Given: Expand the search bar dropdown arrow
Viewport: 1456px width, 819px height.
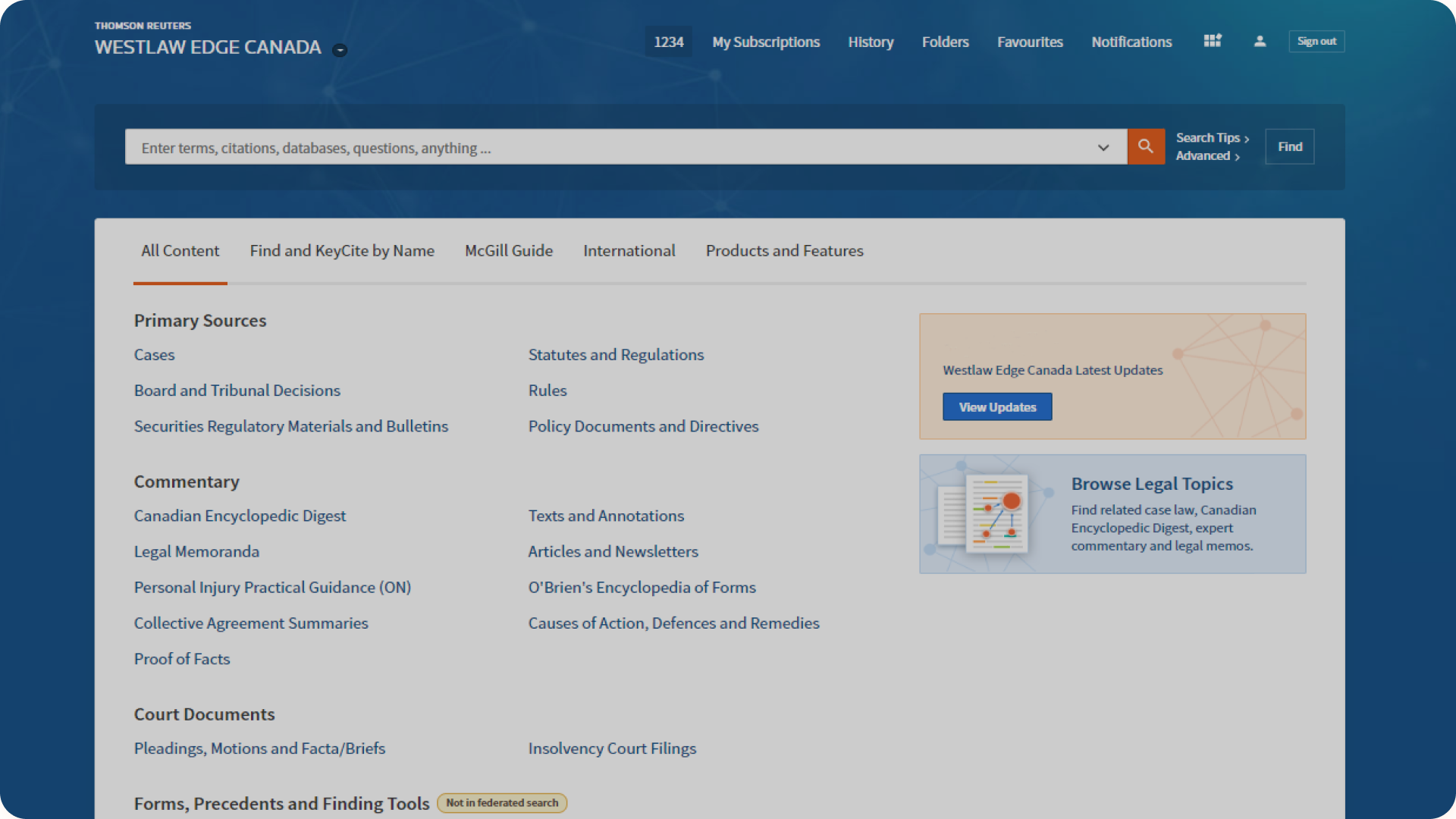Looking at the screenshot, I should click(1103, 147).
